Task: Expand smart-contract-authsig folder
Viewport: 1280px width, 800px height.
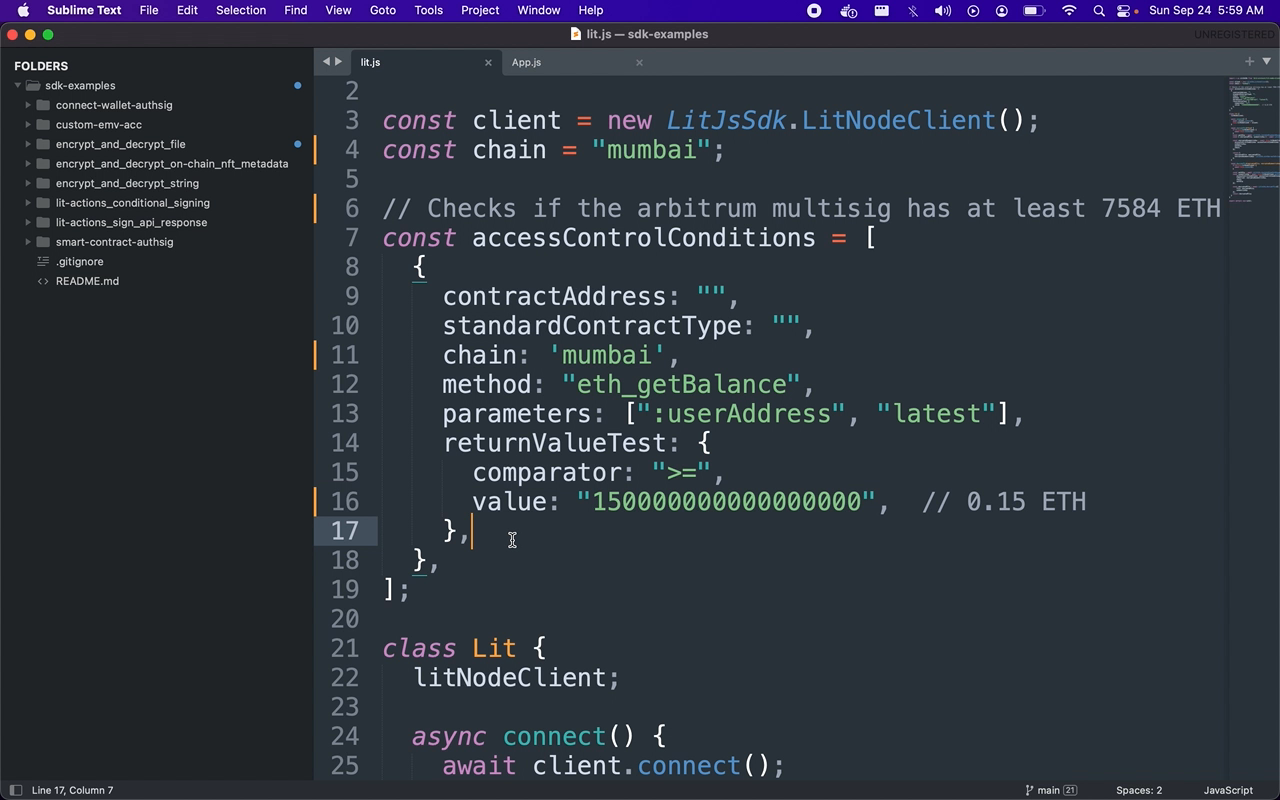Action: 28,242
